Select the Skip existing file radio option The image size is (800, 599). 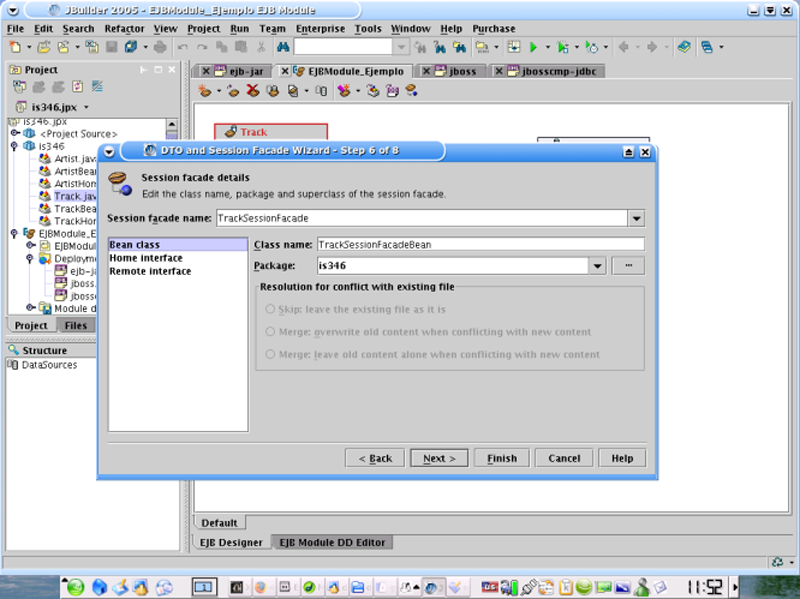pos(270,311)
